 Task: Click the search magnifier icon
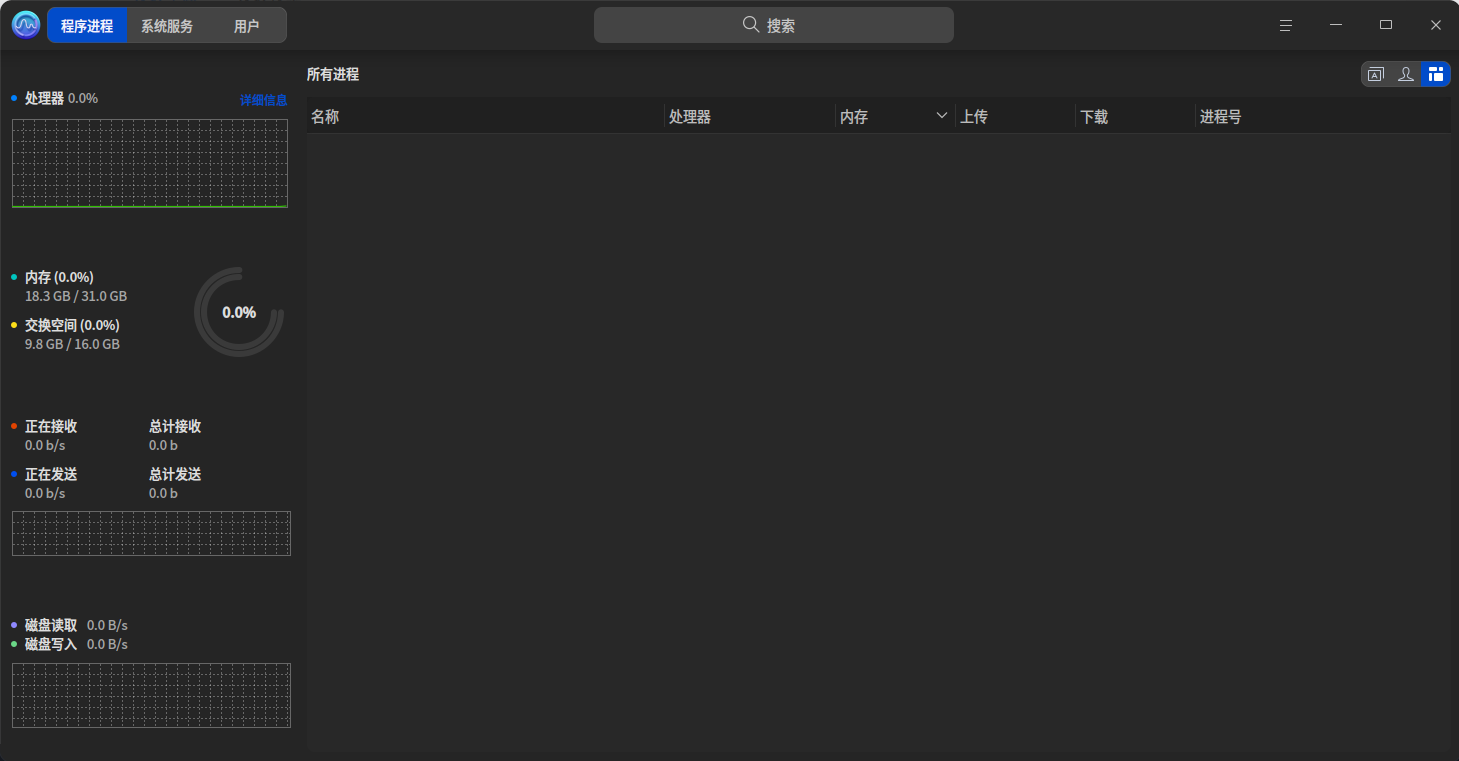coord(751,25)
